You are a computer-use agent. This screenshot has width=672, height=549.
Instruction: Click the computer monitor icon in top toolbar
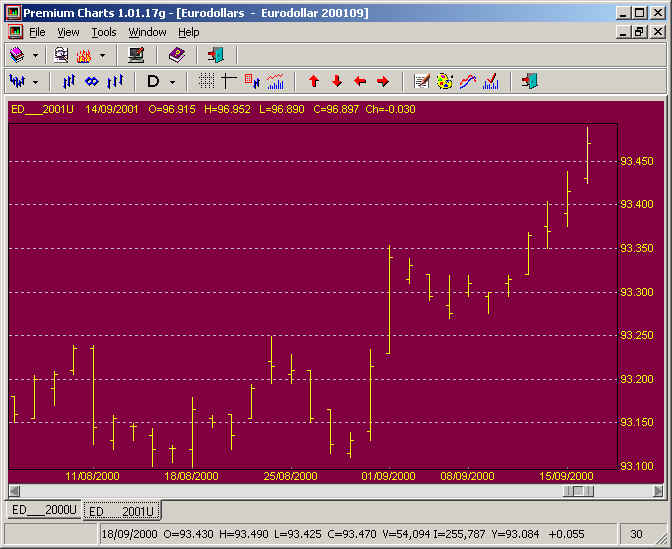(x=136, y=55)
